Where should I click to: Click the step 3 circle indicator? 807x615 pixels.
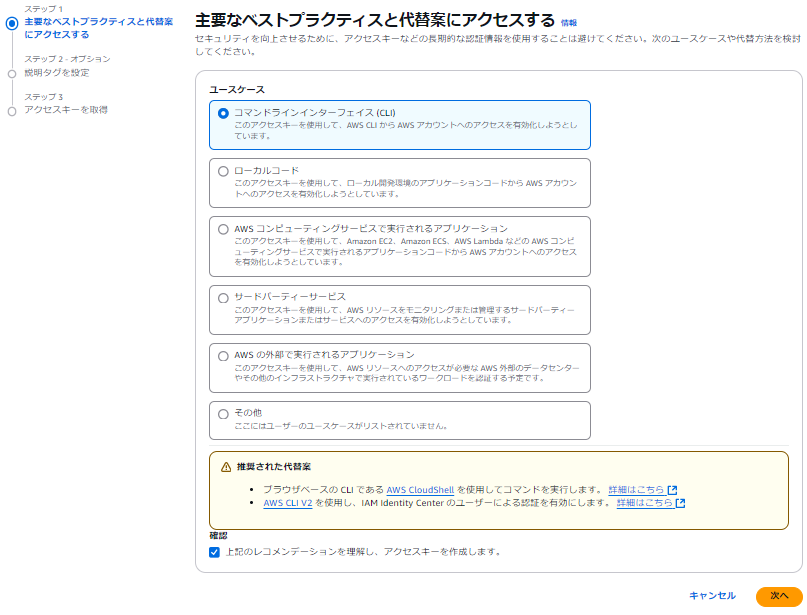(12, 111)
